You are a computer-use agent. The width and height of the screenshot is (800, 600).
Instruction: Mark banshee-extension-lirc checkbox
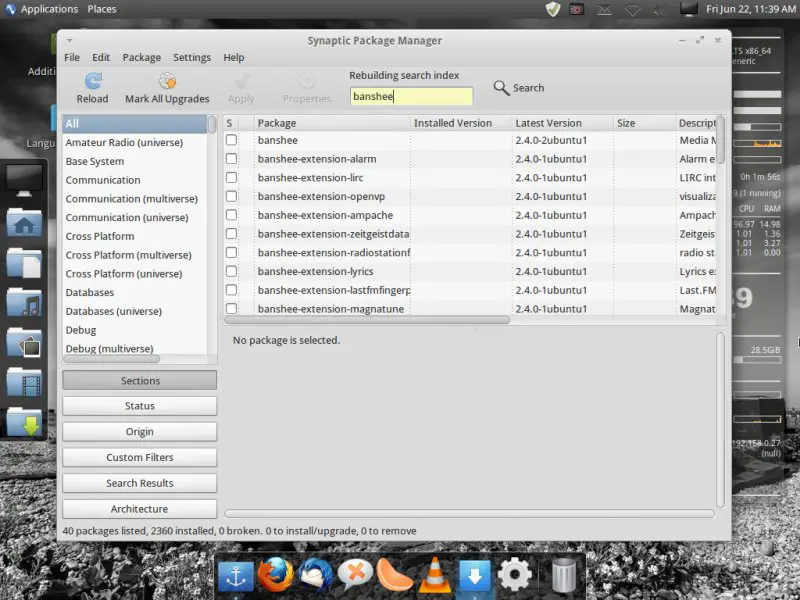pyautogui.click(x=232, y=178)
